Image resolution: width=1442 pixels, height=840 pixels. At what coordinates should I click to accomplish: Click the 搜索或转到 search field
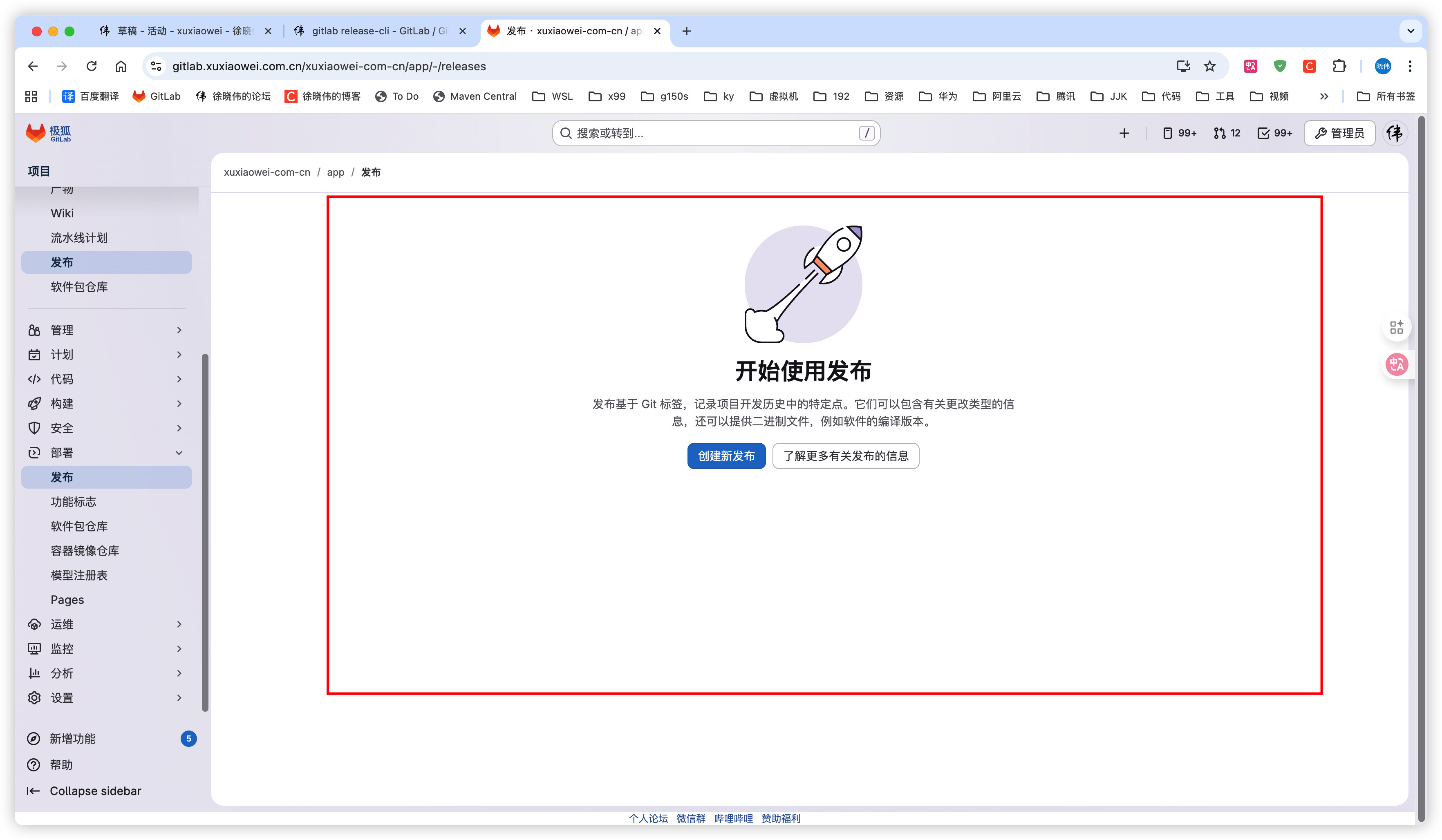pos(715,133)
